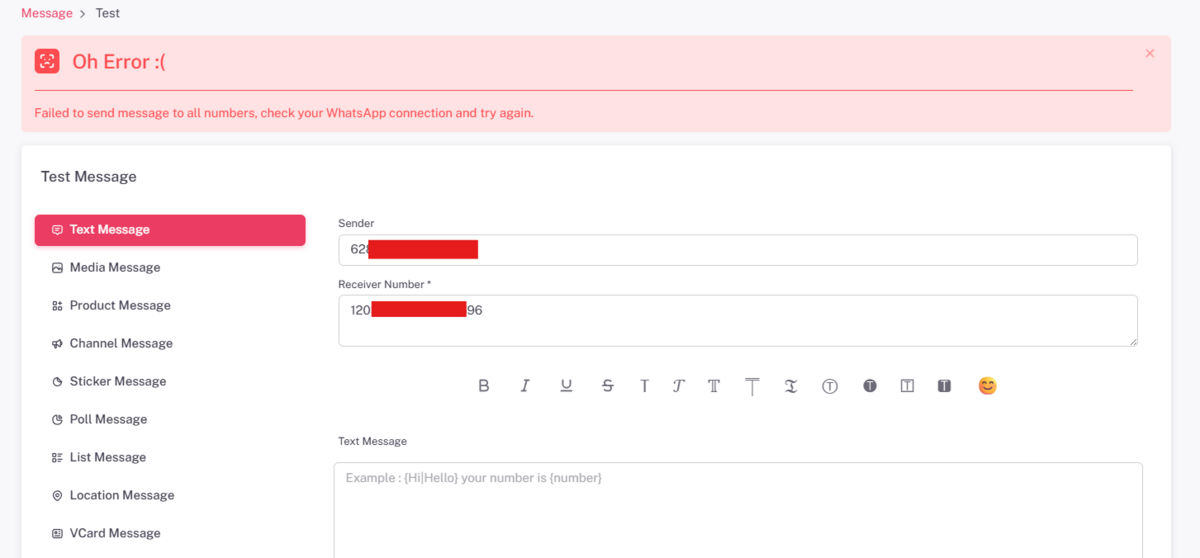Open the emoji picker
Screen dimensions: 1200x558
987,386
